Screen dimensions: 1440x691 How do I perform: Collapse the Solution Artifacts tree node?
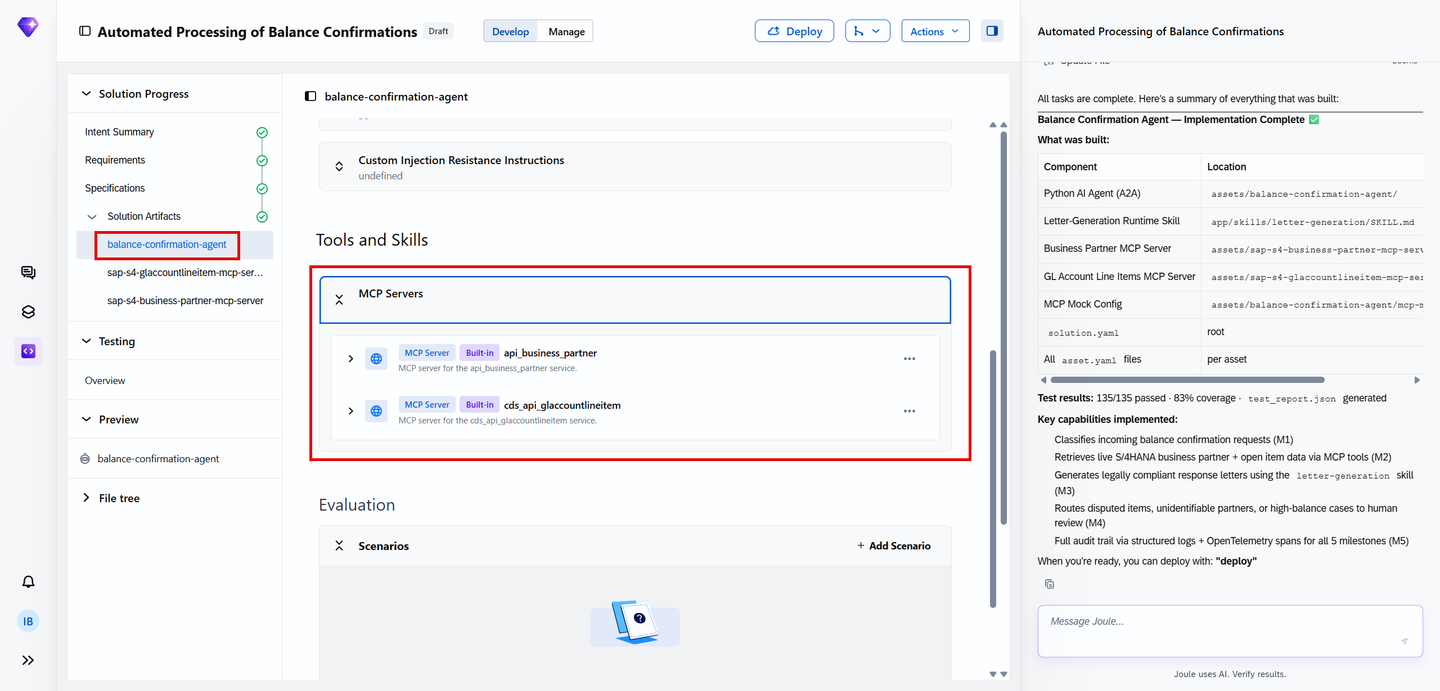93,216
